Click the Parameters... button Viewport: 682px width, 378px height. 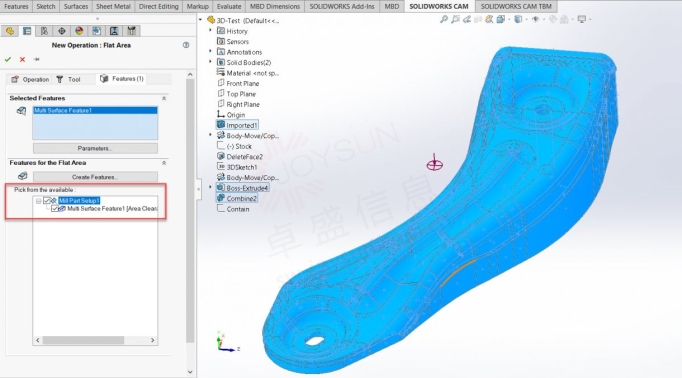[95, 148]
